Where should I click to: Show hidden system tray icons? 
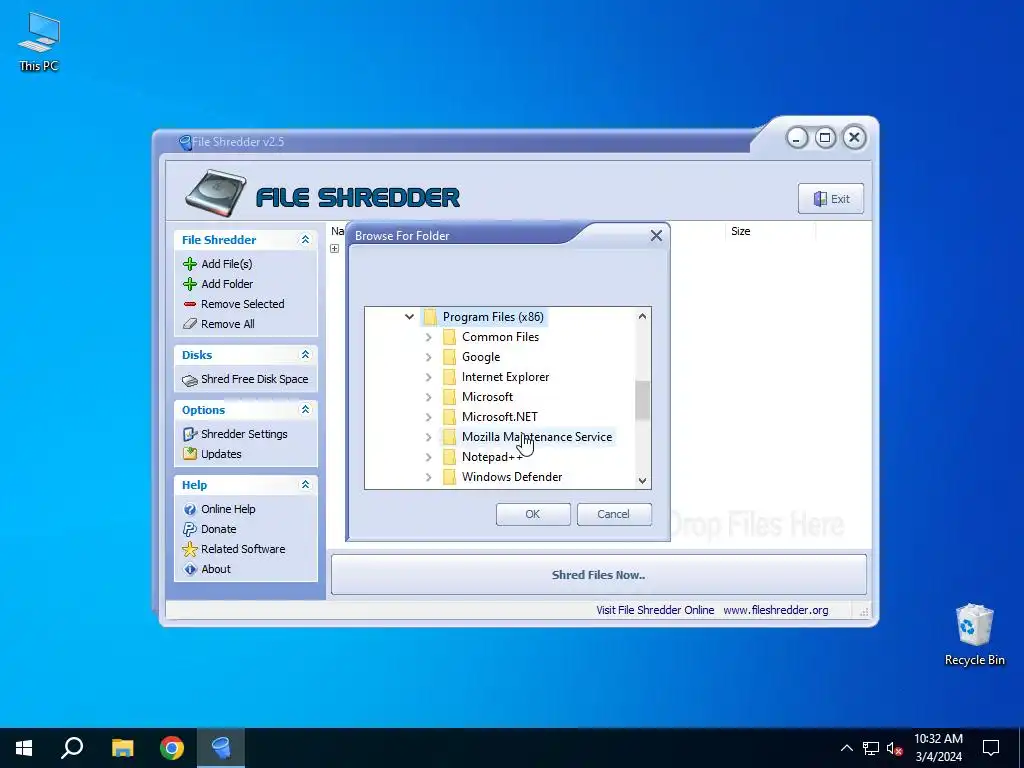[x=846, y=748]
